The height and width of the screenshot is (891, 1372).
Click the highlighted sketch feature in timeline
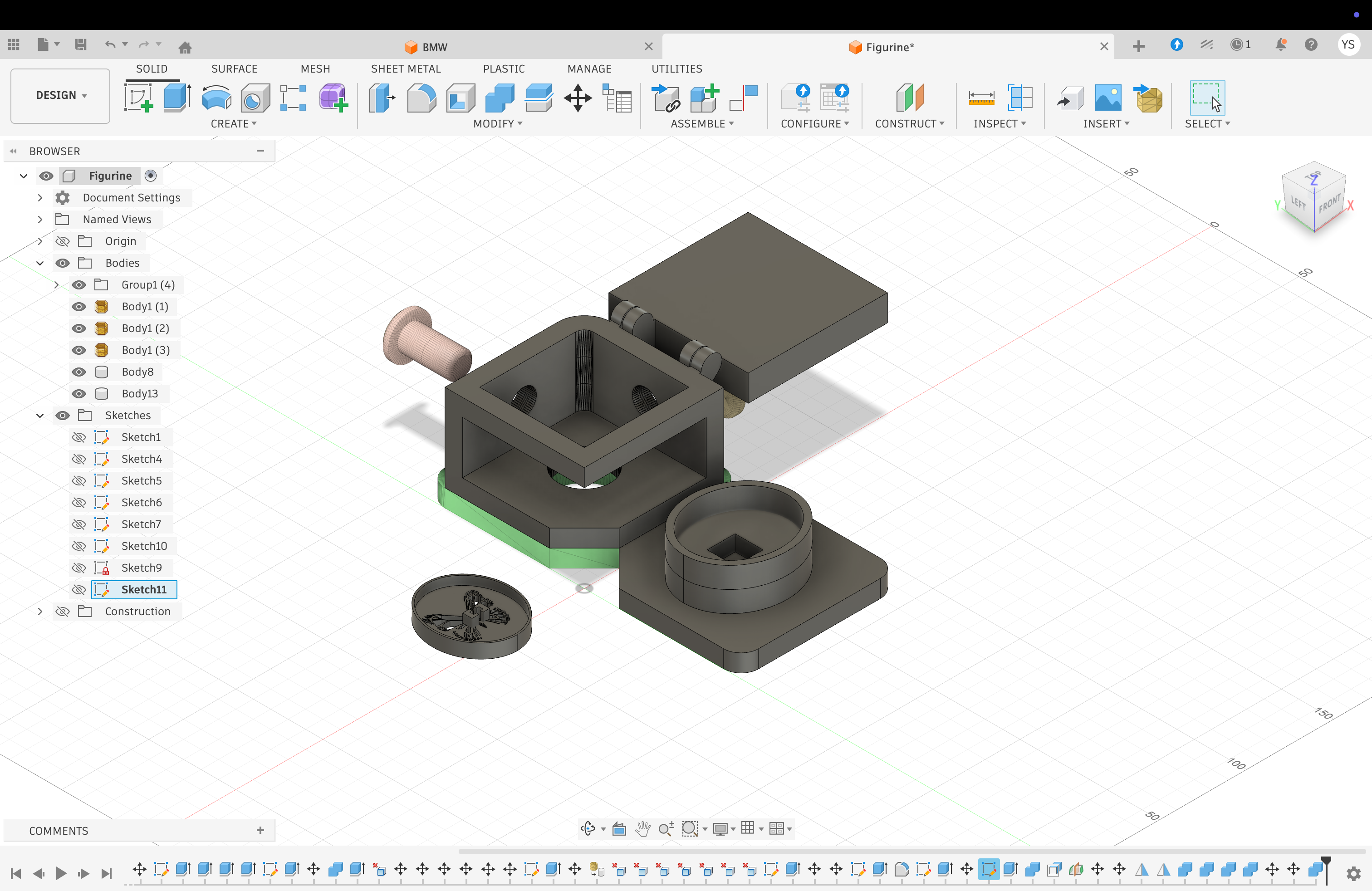click(989, 868)
